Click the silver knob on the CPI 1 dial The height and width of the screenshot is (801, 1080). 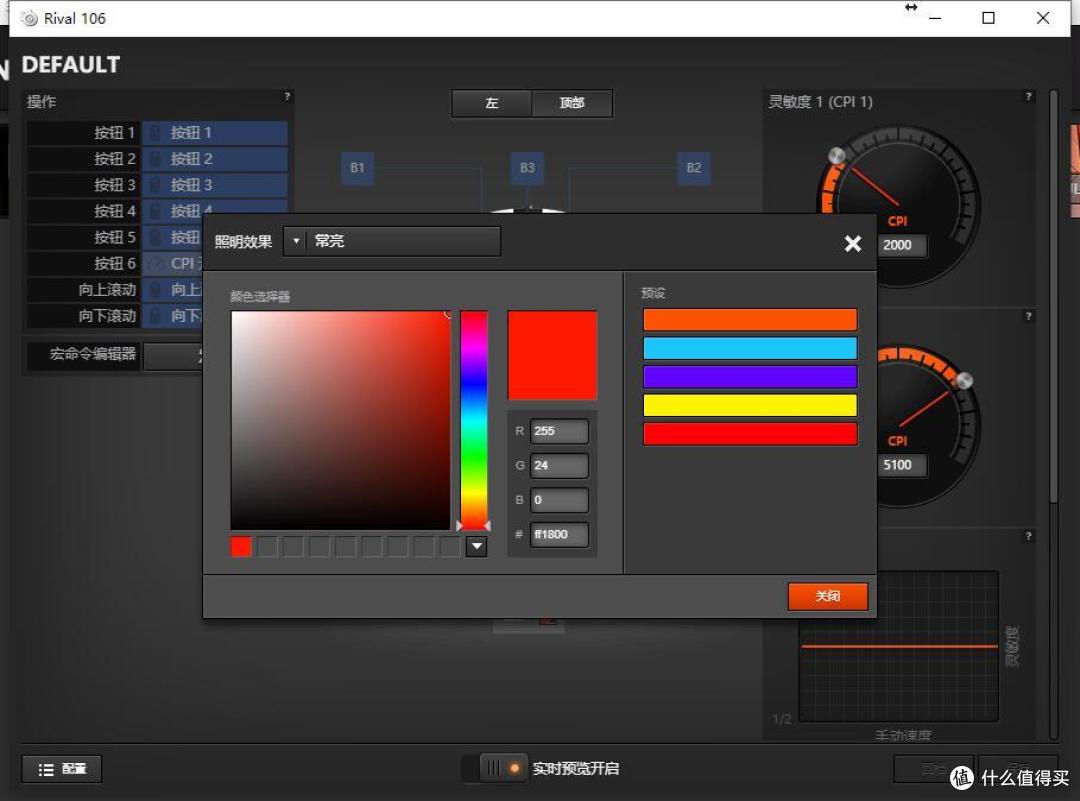tap(837, 156)
